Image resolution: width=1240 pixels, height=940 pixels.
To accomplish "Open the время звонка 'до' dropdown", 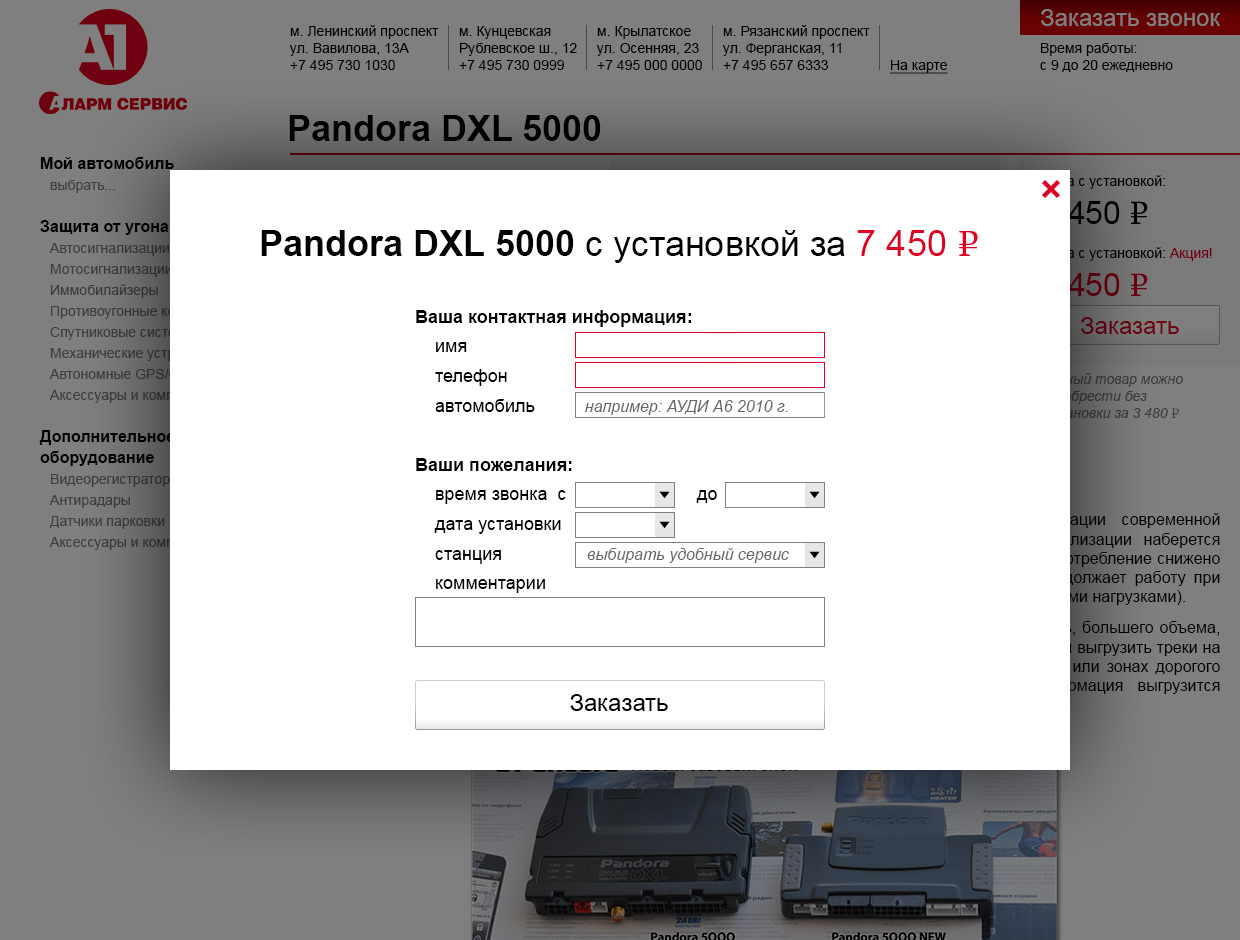I will [775, 495].
